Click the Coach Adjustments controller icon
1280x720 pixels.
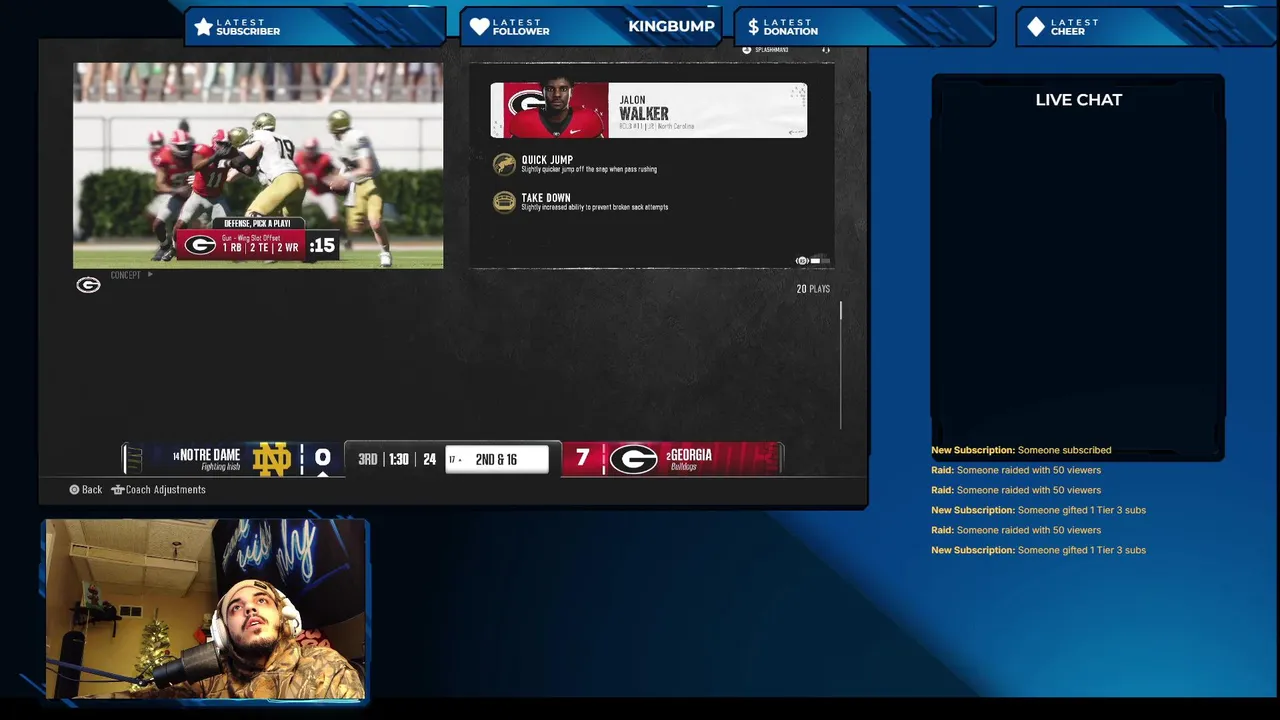point(117,490)
